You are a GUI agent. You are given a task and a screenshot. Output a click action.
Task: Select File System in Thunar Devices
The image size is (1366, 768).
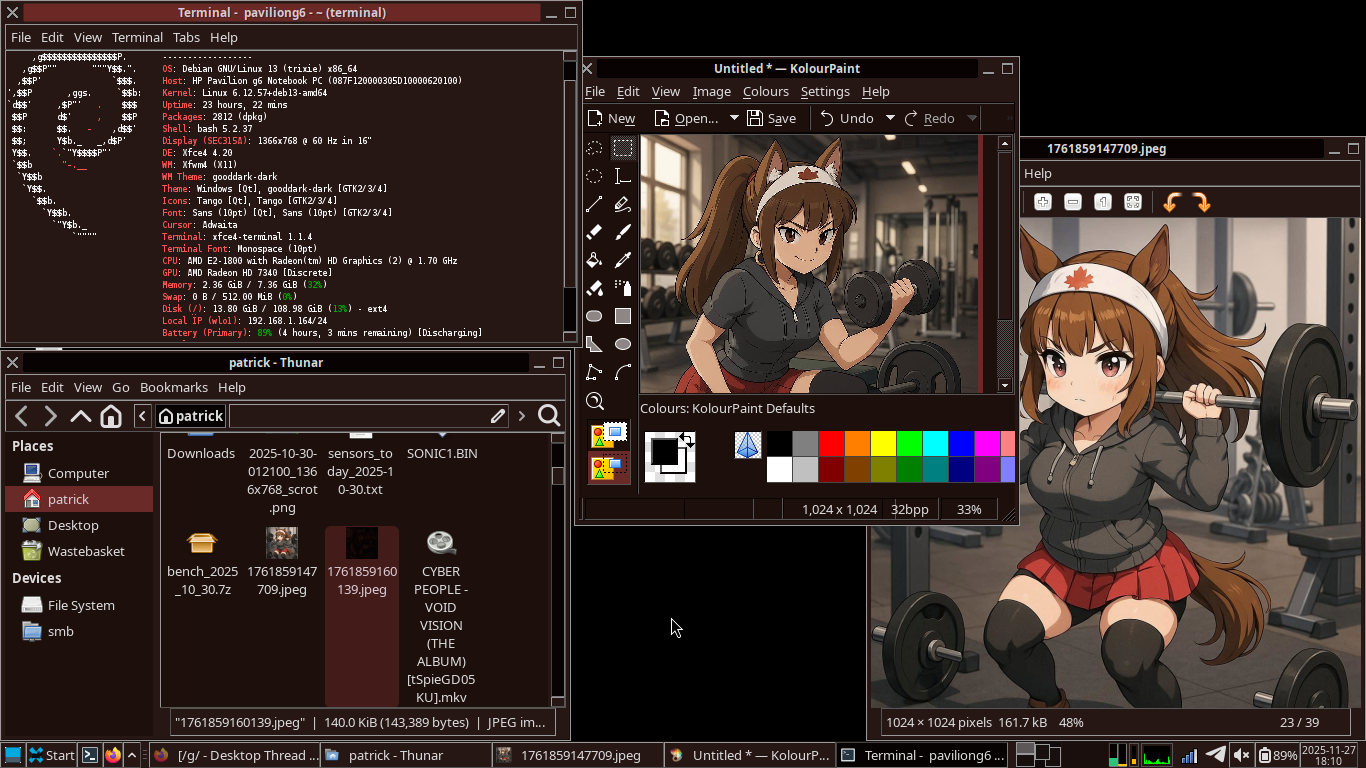tap(80, 605)
